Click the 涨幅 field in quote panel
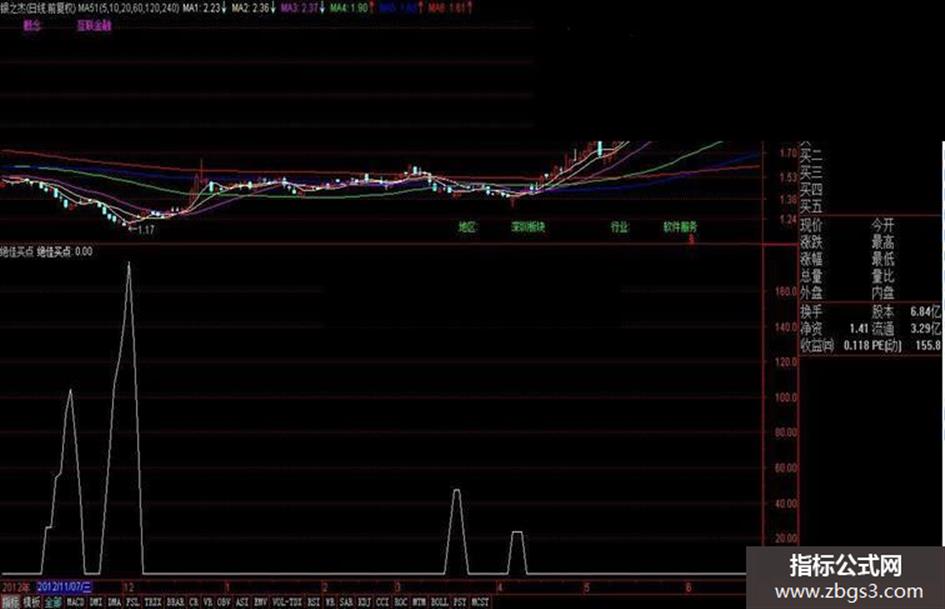Viewport: 945px width, 609px height. 811,259
